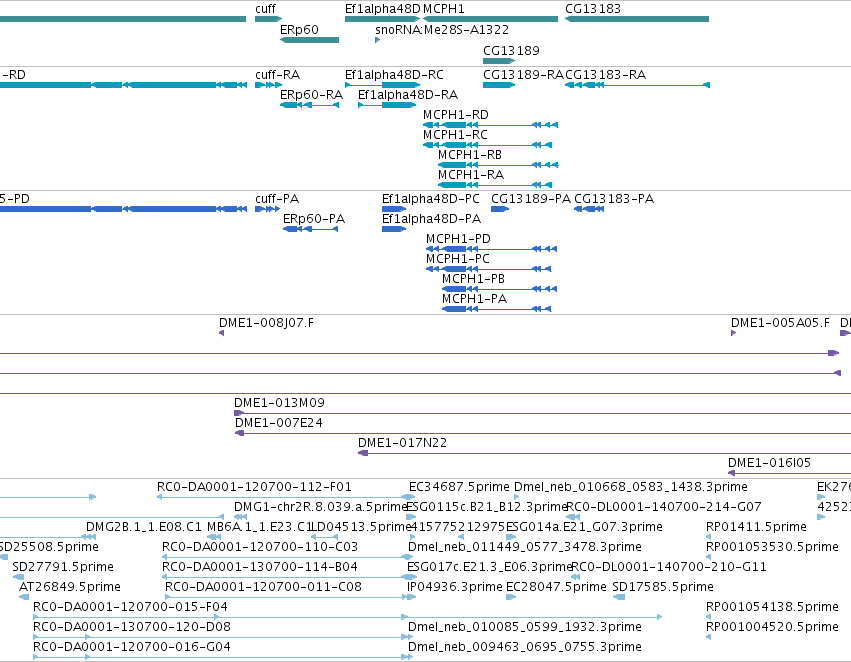
Task: Select the CG13189 gene bar
Action: [x=499, y=61]
